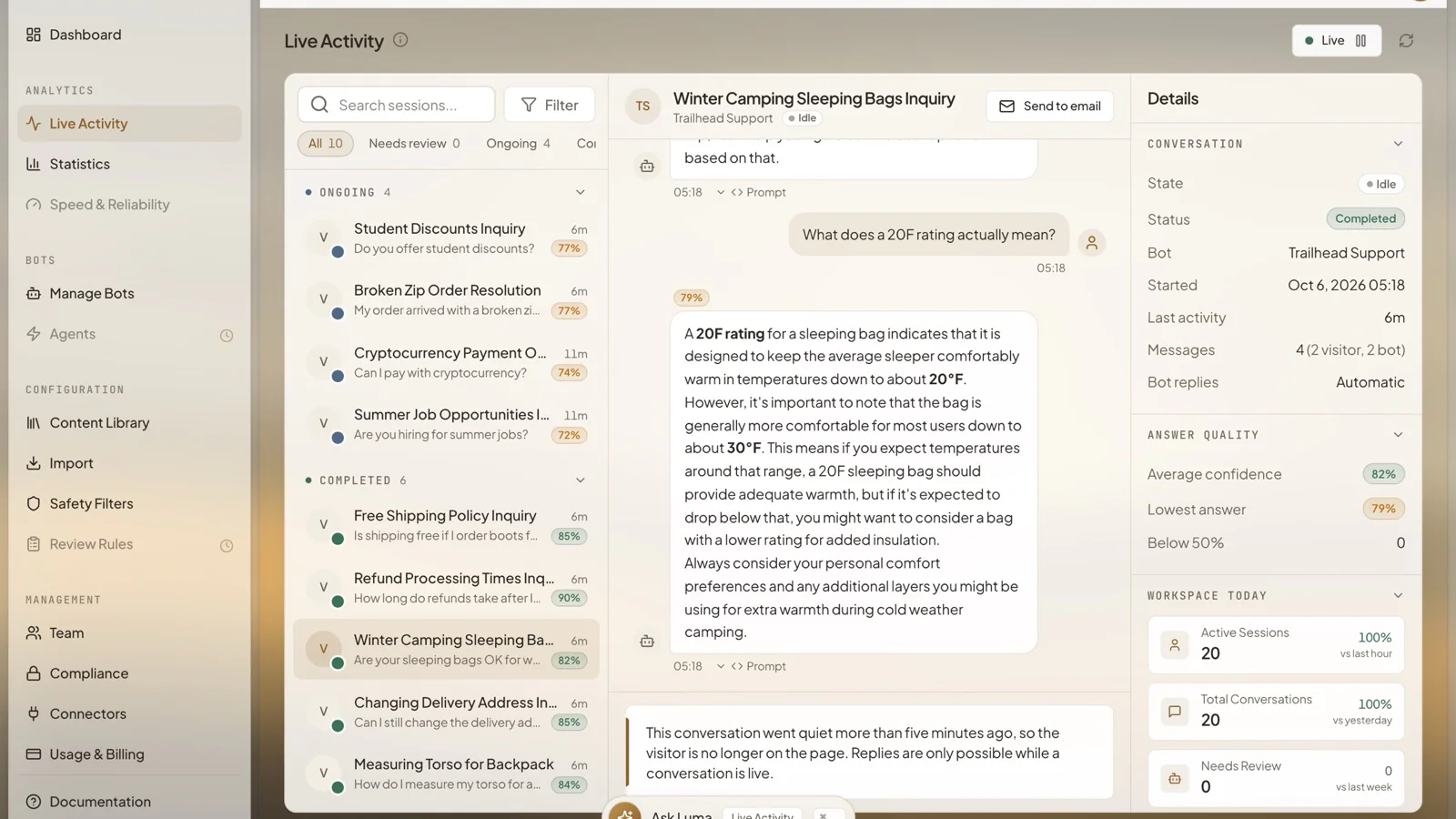The width and height of the screenshot is (1456, 819).
Task: Select the Ongoing sessions tab
Action: point(518,144)
